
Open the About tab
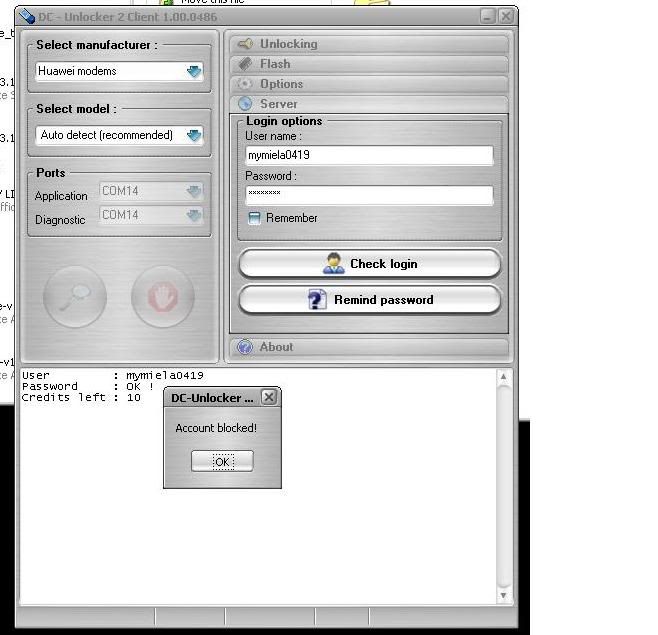[x=276, y=347]
